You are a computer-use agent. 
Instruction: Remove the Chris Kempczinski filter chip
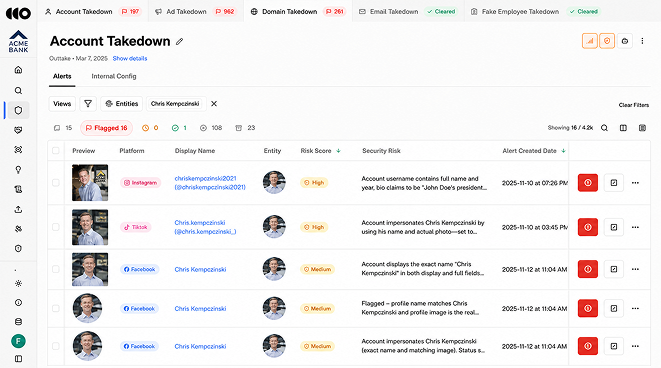(214, 104)
